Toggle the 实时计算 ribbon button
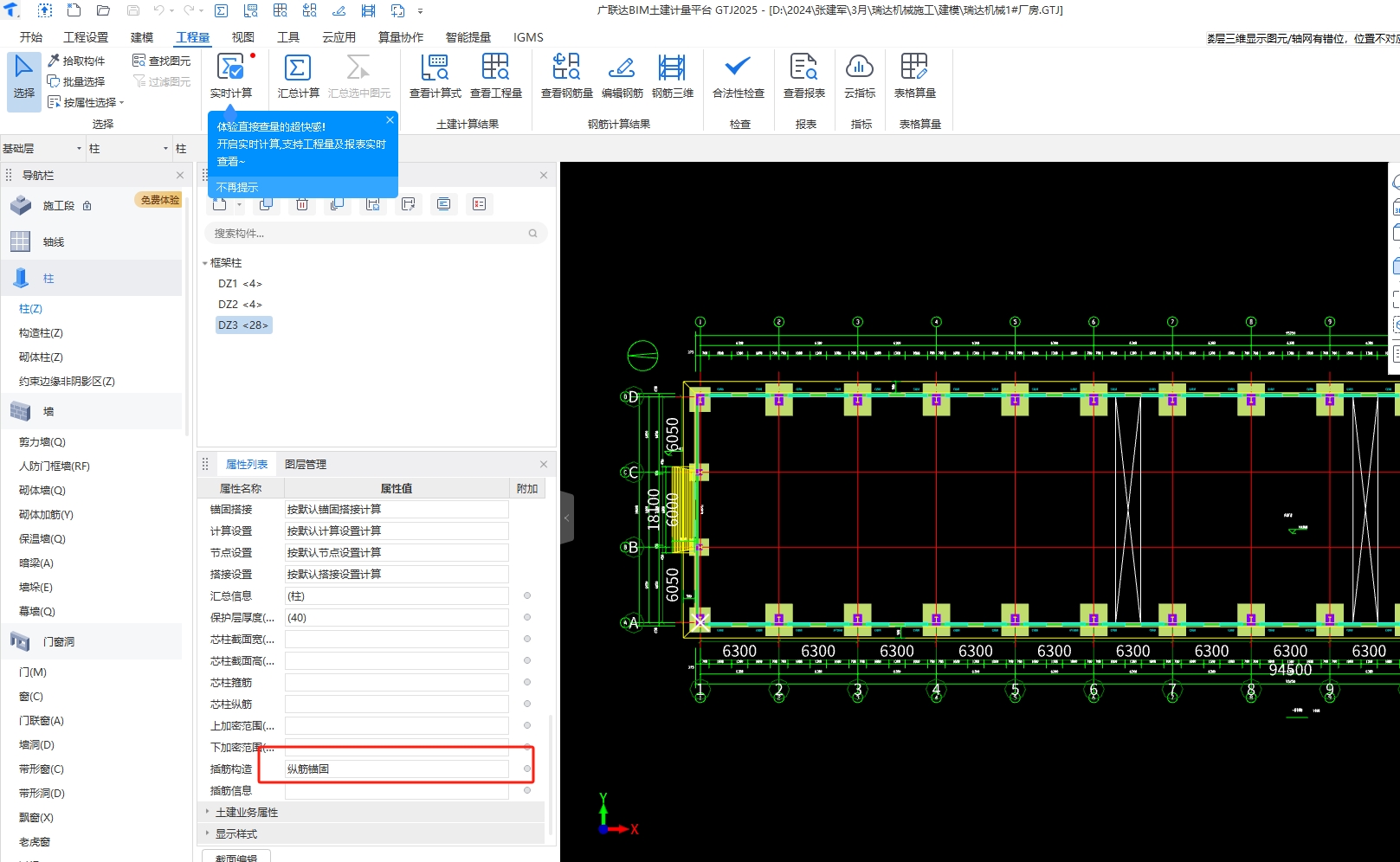 pos(231,76)
